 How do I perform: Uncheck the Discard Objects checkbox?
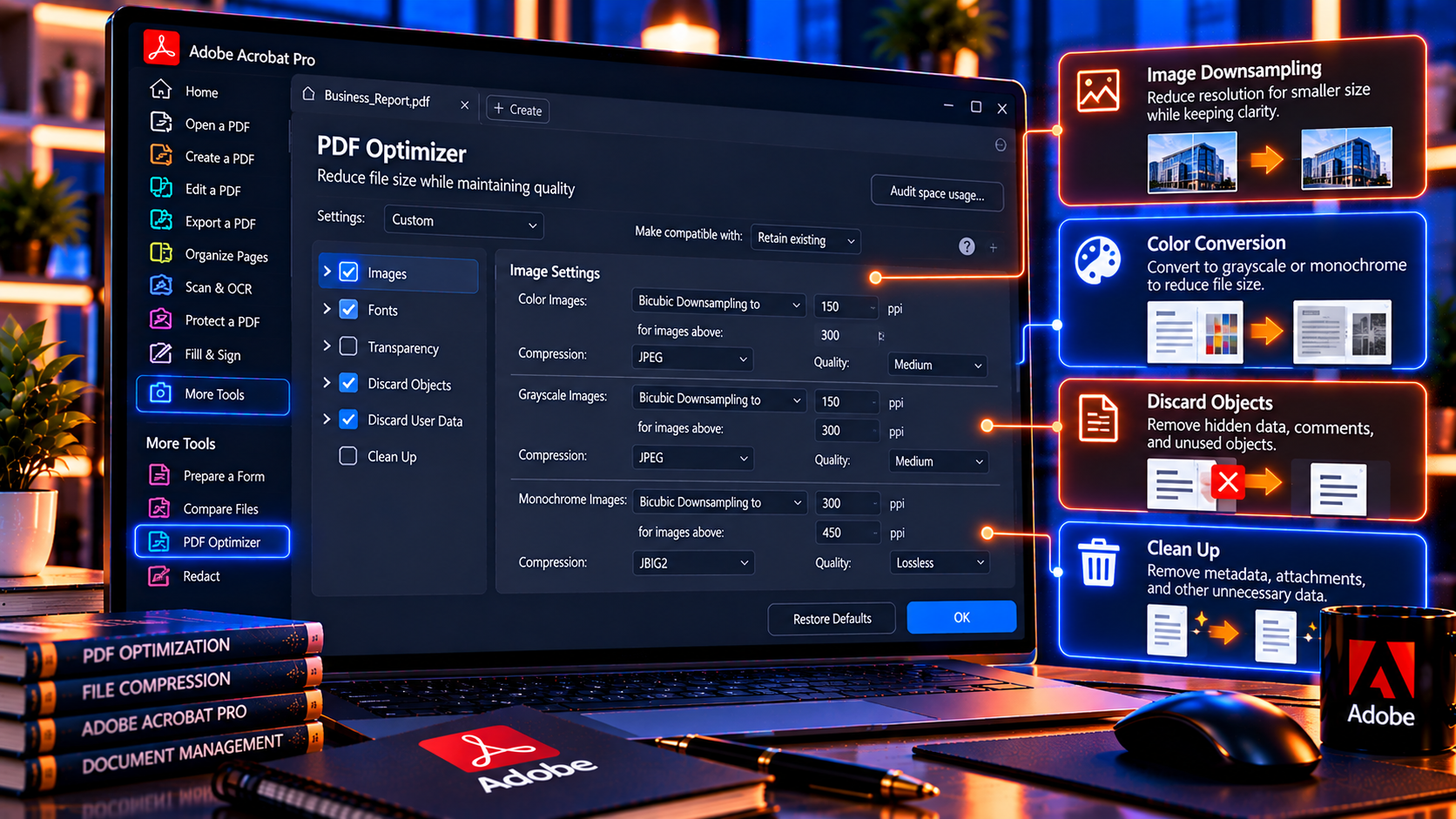348,382
